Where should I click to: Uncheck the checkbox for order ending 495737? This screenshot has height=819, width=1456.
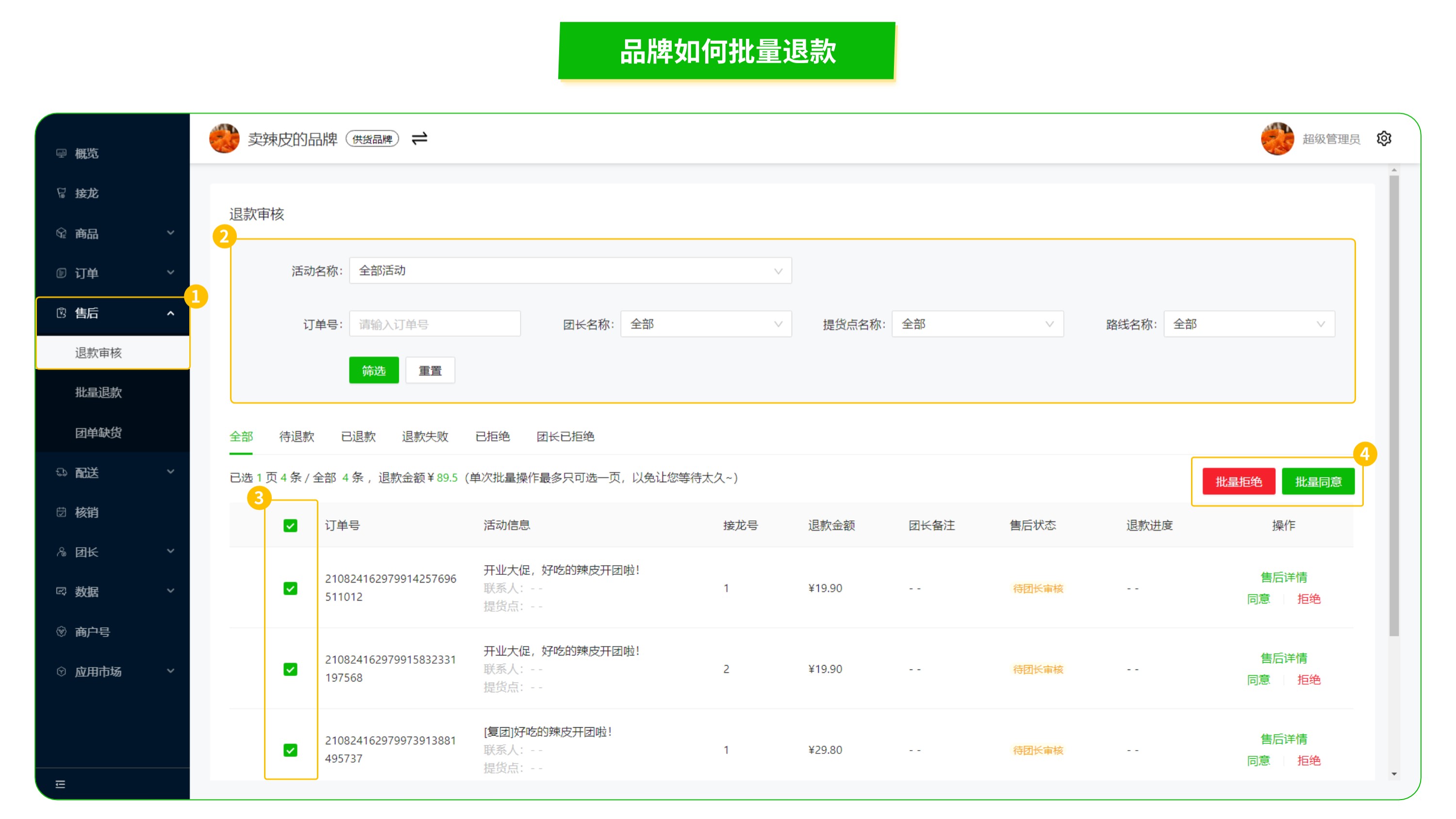(291, 750)
